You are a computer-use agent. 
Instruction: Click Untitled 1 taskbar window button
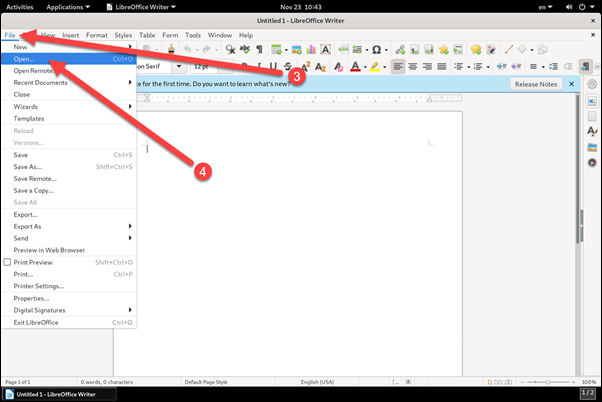coord(60,394)
